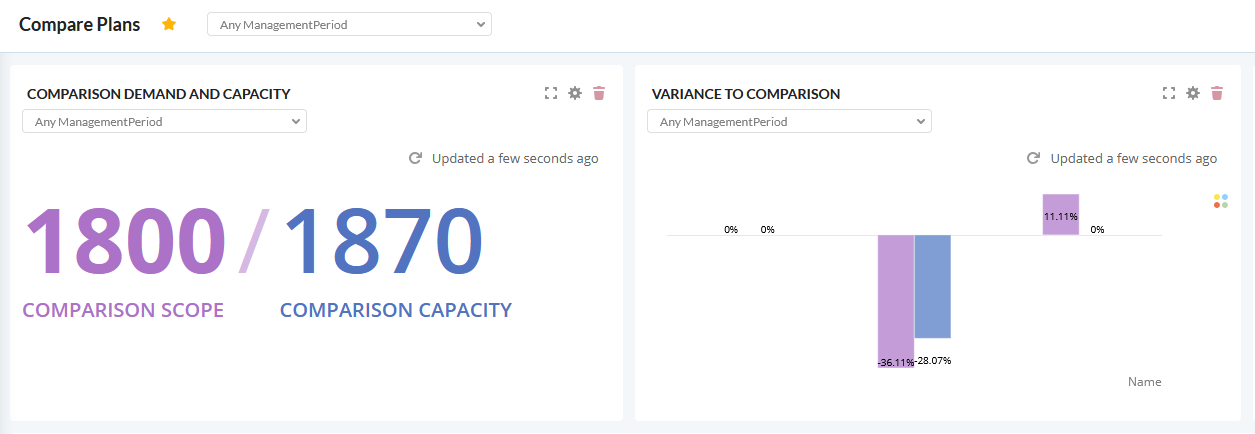Delete the Variance to Comparison widget
Image resolution: width=1255 pixels, height=434 pixels.
coord(1217,93)
